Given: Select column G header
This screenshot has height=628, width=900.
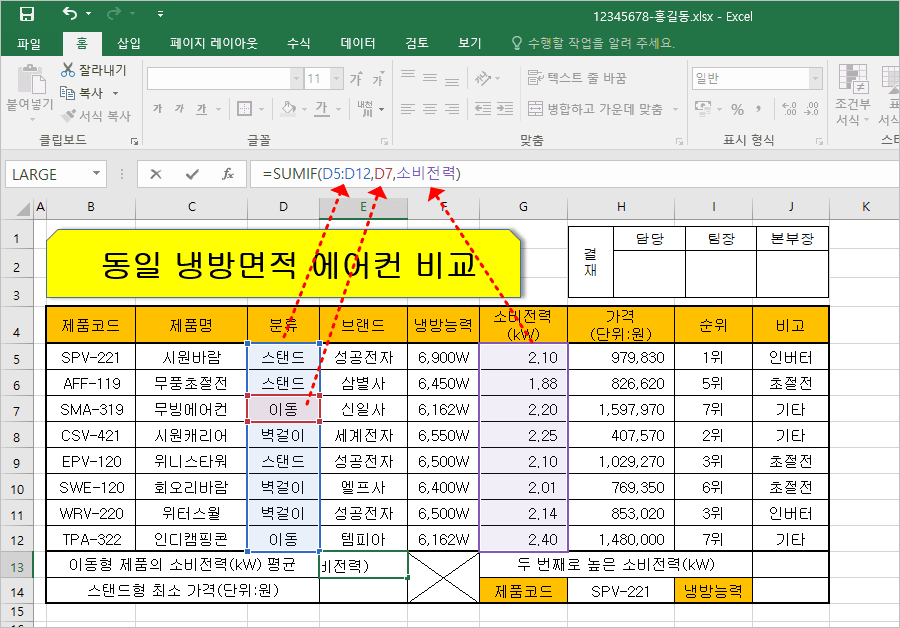Looking at the screenshot, I should pos(523,207).
